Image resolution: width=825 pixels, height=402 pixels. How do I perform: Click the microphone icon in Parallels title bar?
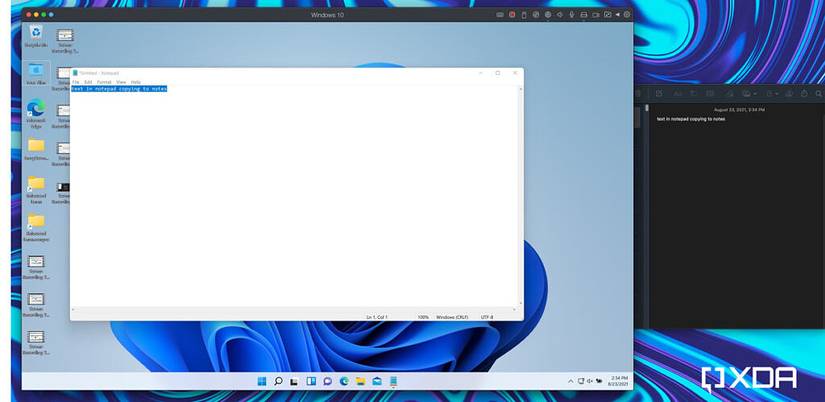point(571,15)
